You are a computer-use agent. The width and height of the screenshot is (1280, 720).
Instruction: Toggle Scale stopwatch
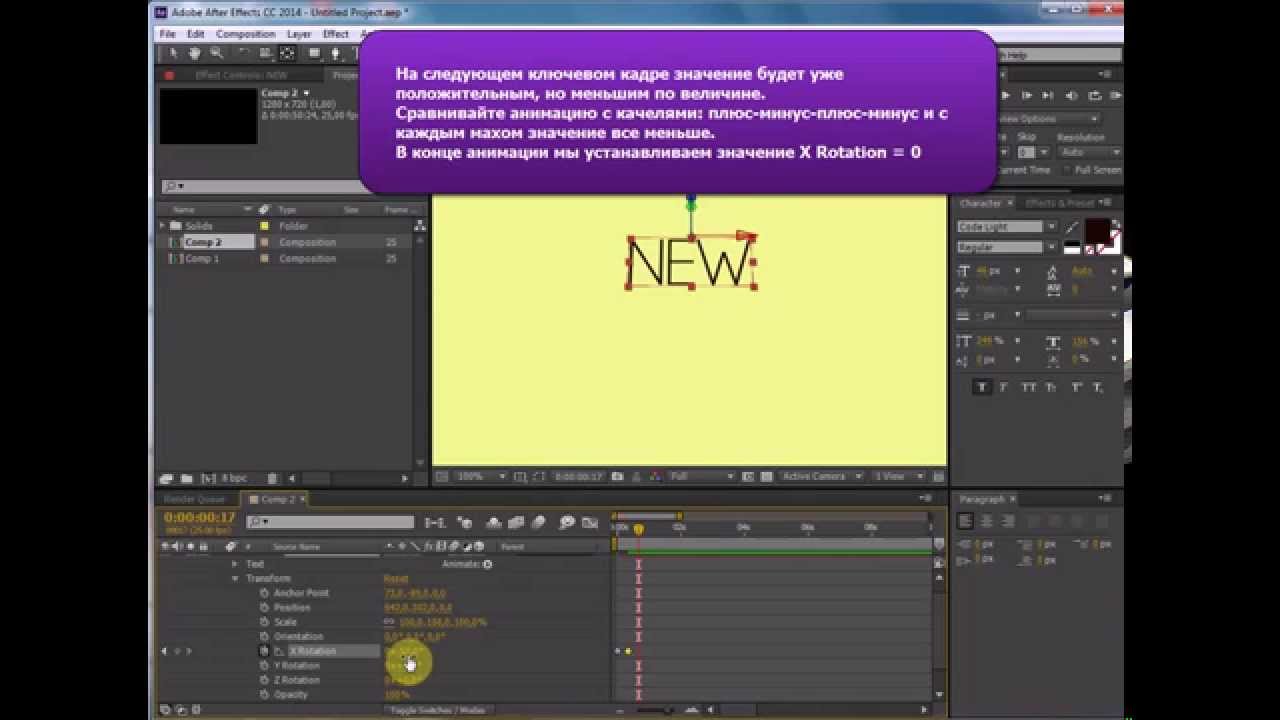click(264, 622)
